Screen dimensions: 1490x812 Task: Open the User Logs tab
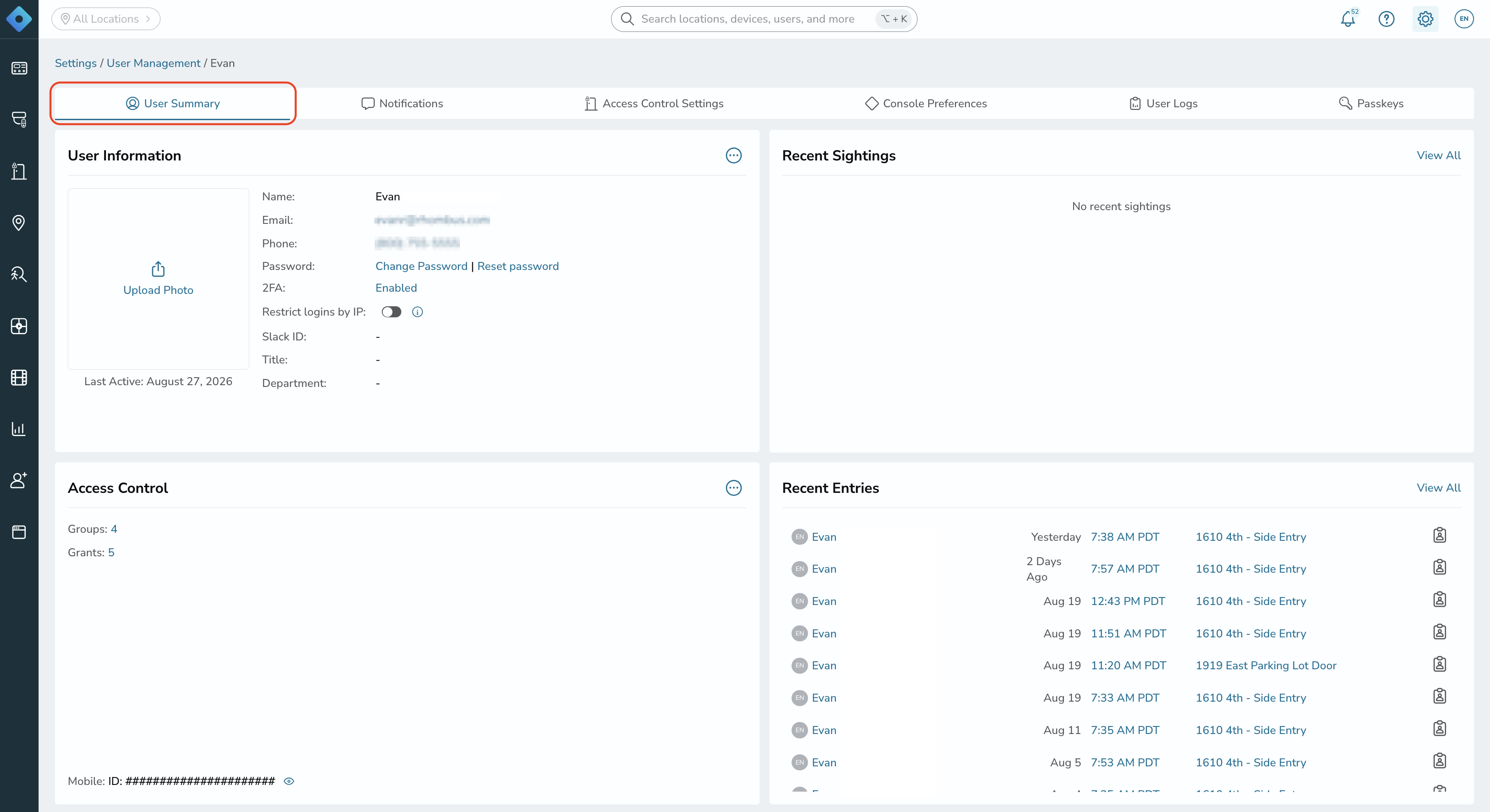pos(1163,103)
